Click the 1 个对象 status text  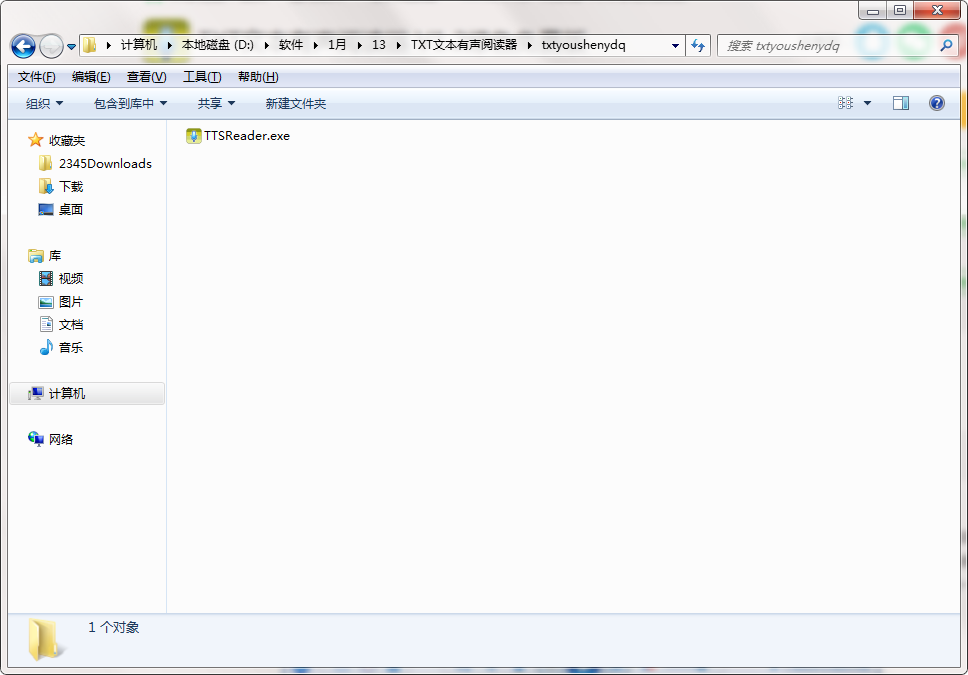[x=114, y=627]
